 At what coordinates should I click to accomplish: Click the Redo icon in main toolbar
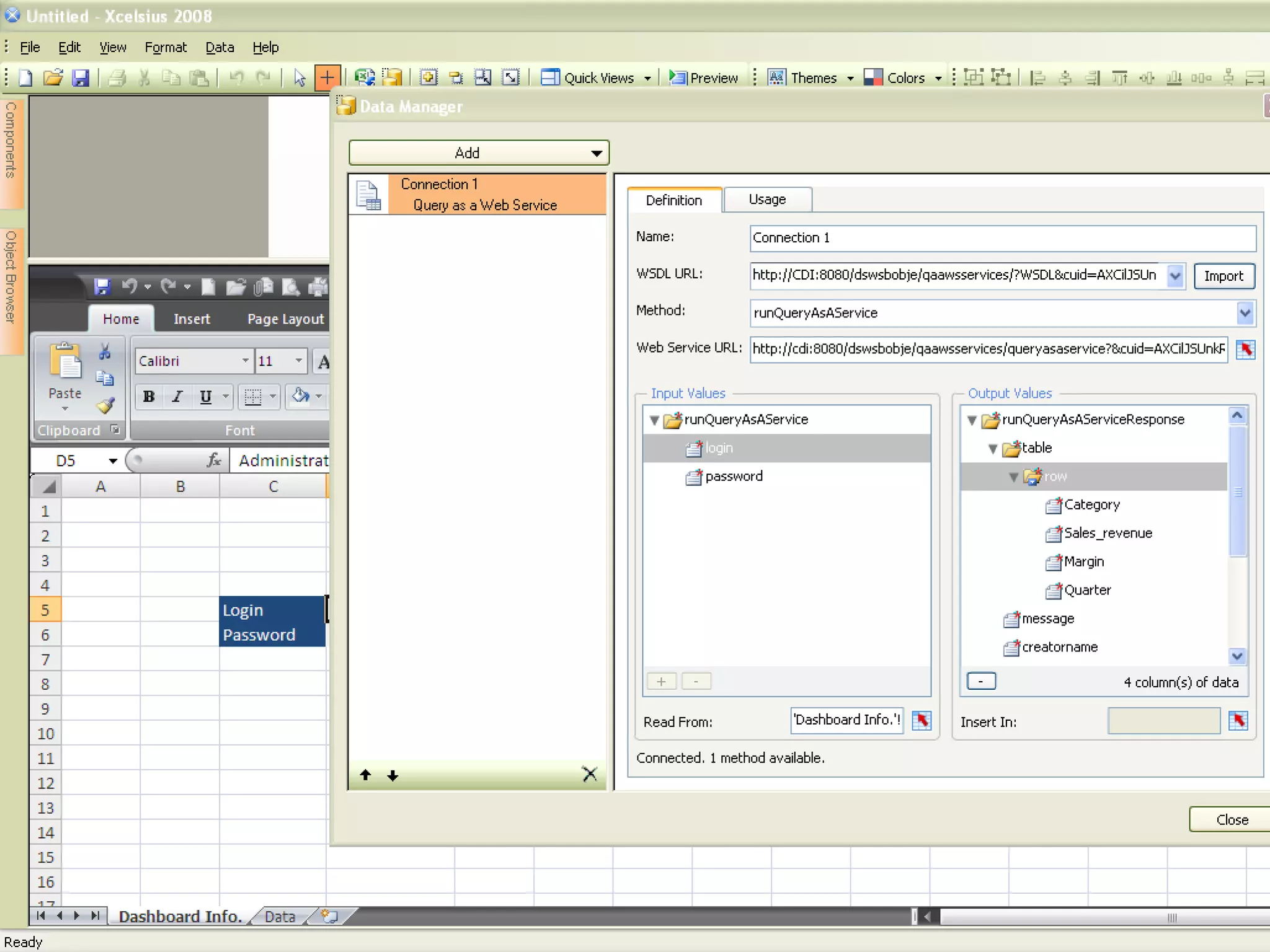(264, 77)
